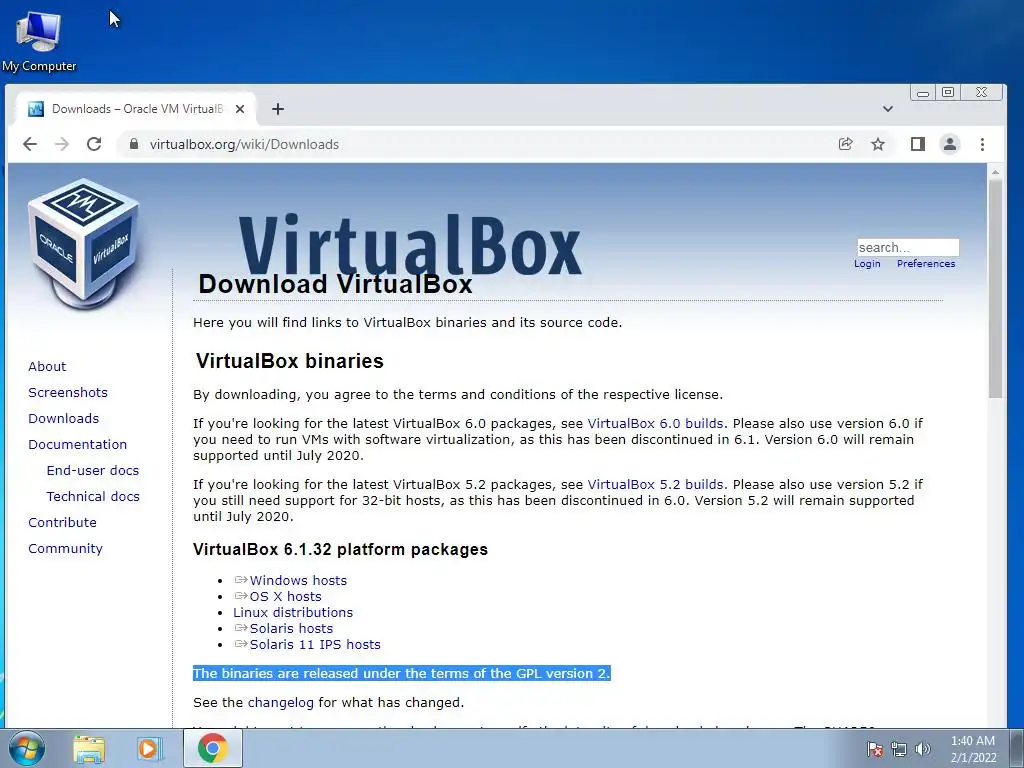This screenshot has height=768, width=1024.
Task: Click the highlighted GPL version 2 sentence
Action: pos(402,673)
